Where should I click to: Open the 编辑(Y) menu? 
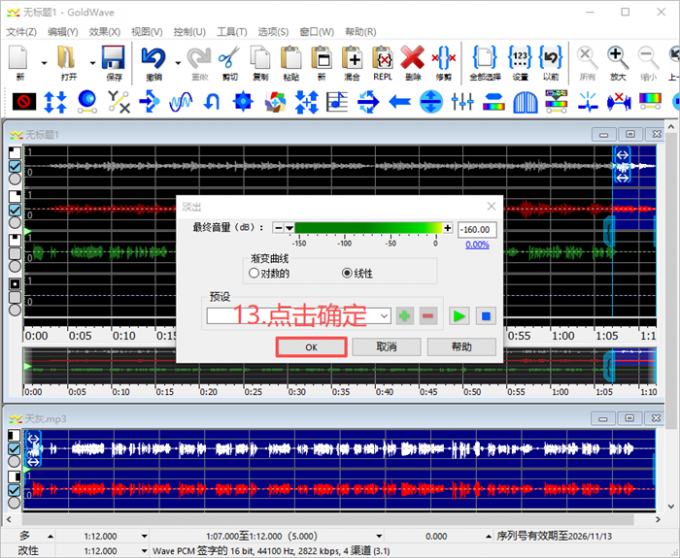coord(63,32)
